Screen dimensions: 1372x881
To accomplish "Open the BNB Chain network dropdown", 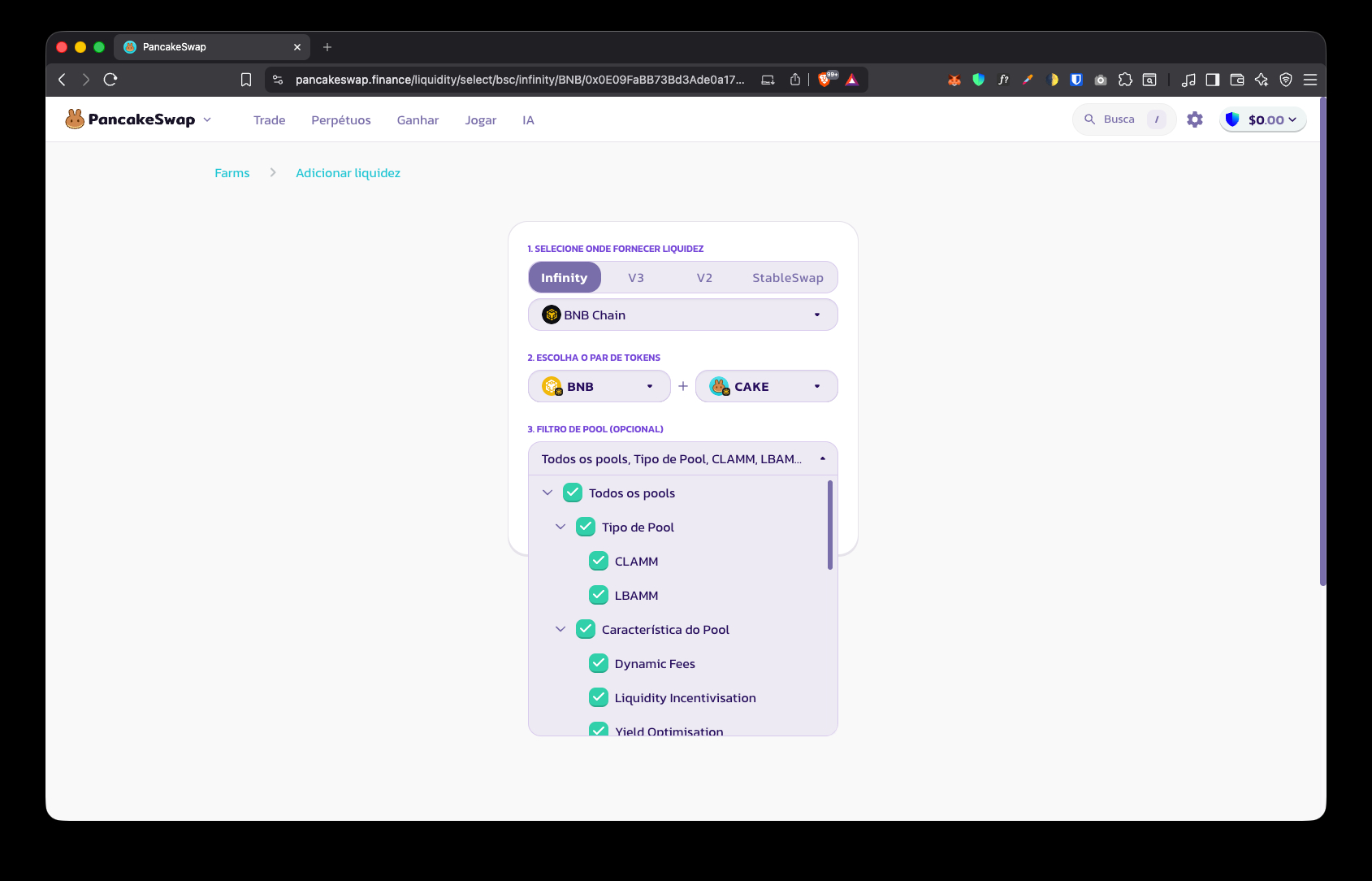I will click(683, 315).
